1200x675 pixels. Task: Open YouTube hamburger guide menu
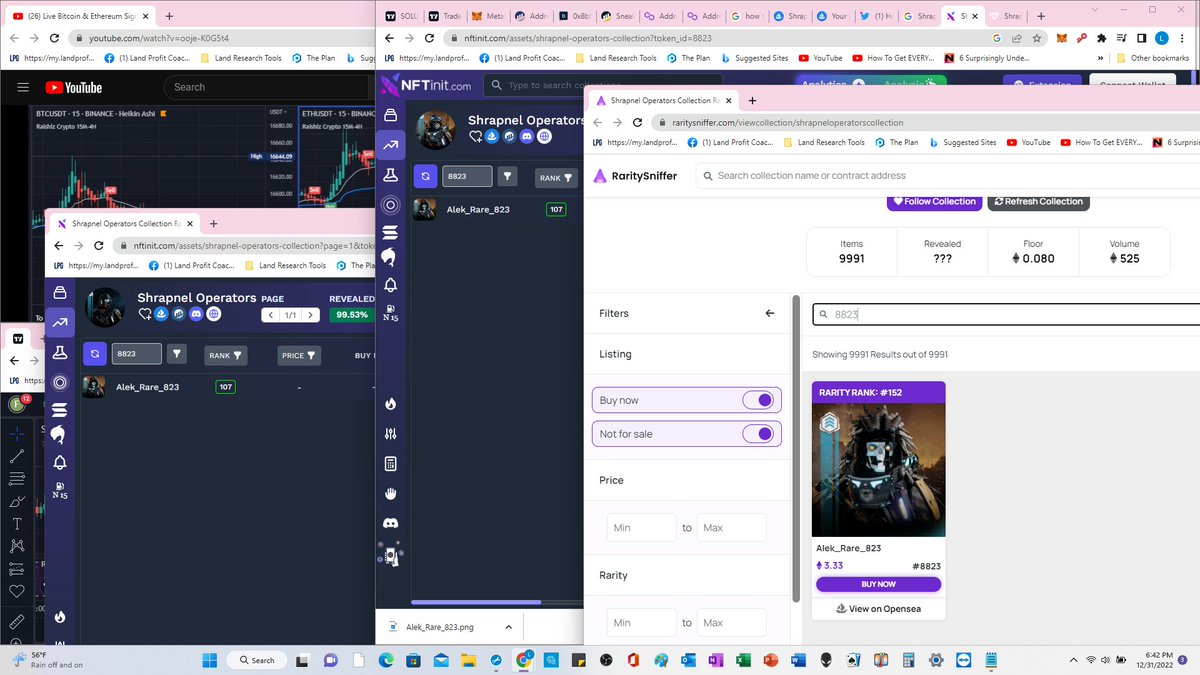click(22, 88)
